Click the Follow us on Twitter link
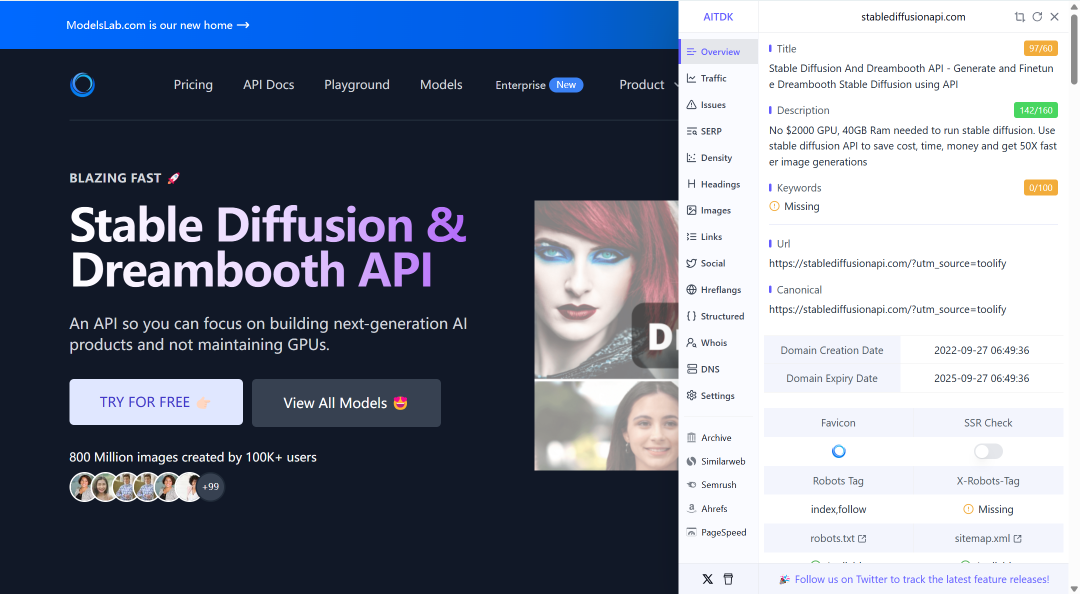Image resolution: width=1080 pixels, height=594 pixels. coord(922,580)
